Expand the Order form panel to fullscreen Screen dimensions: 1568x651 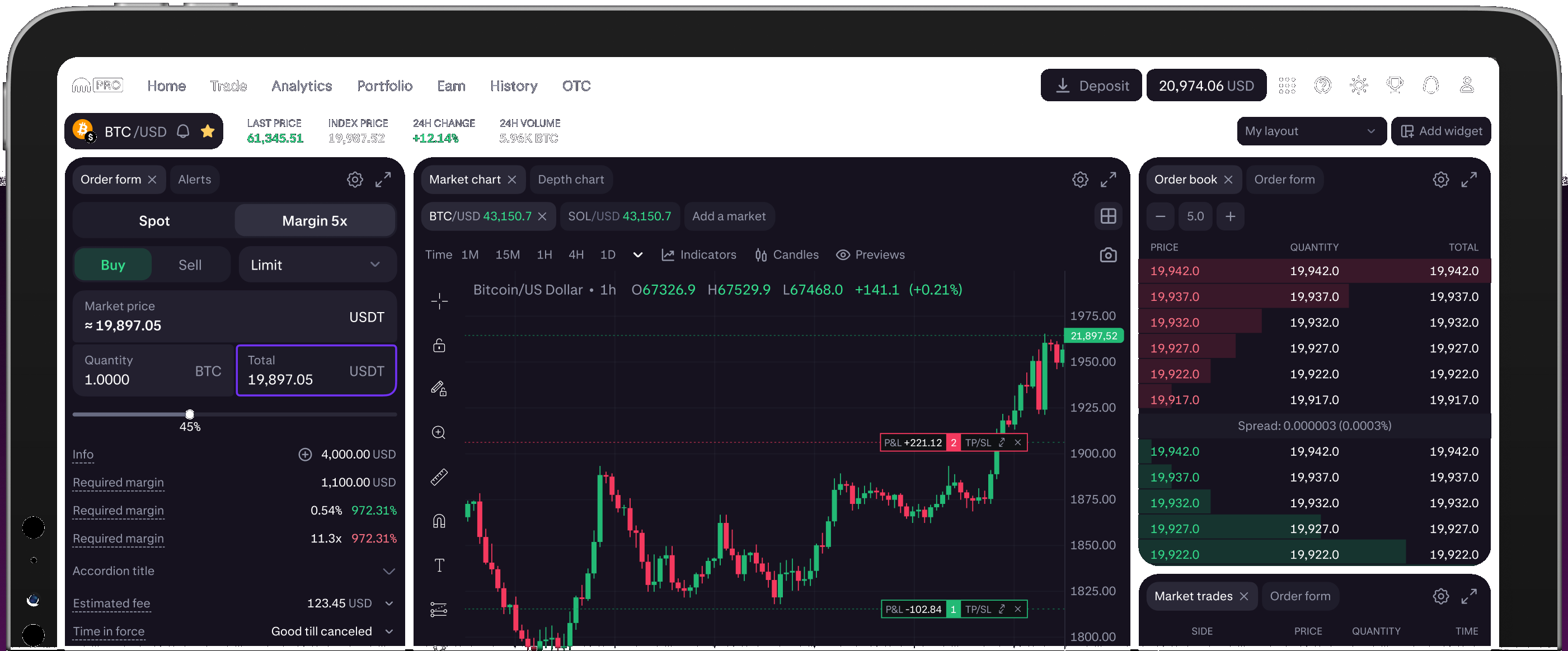click(383, 180)
